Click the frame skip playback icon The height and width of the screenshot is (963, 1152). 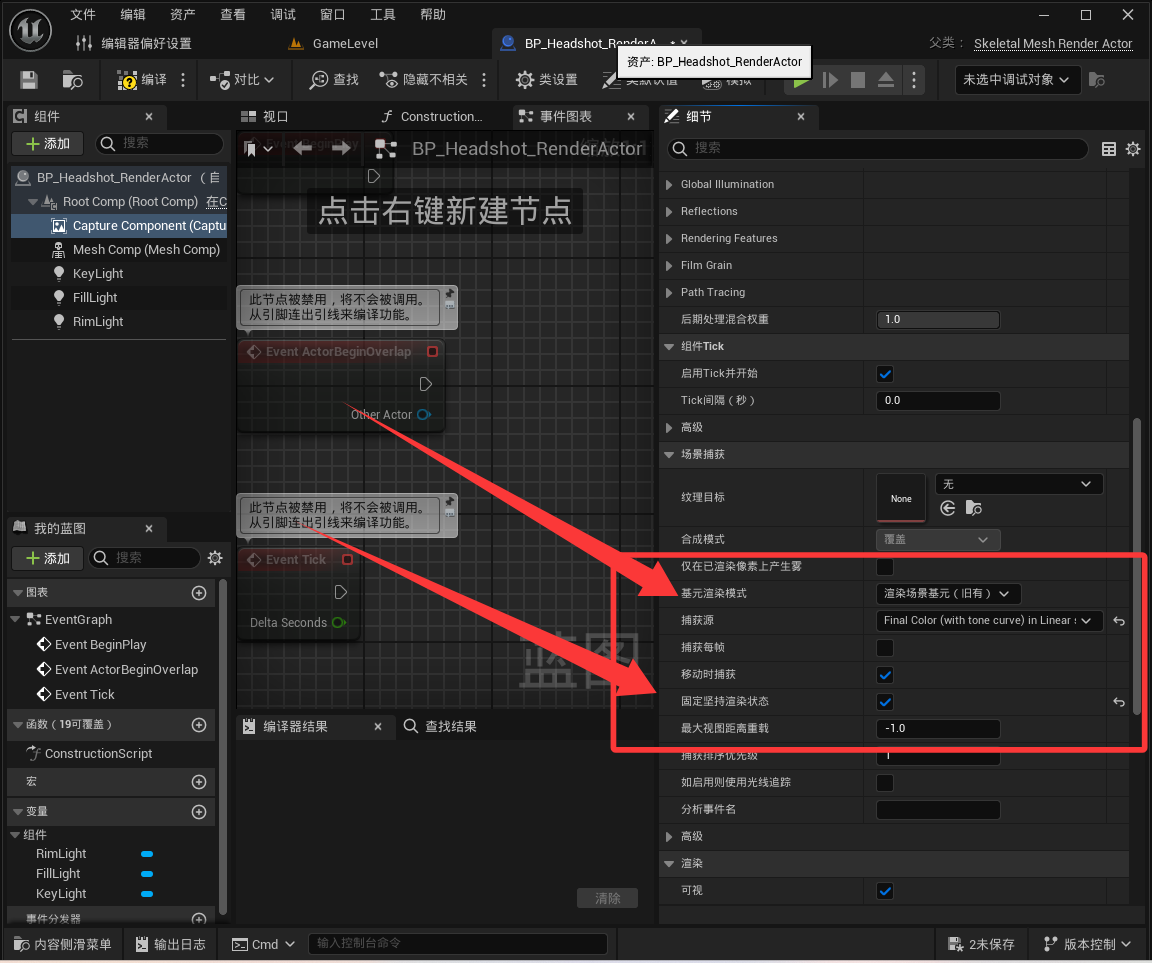[x=830, y=80]
